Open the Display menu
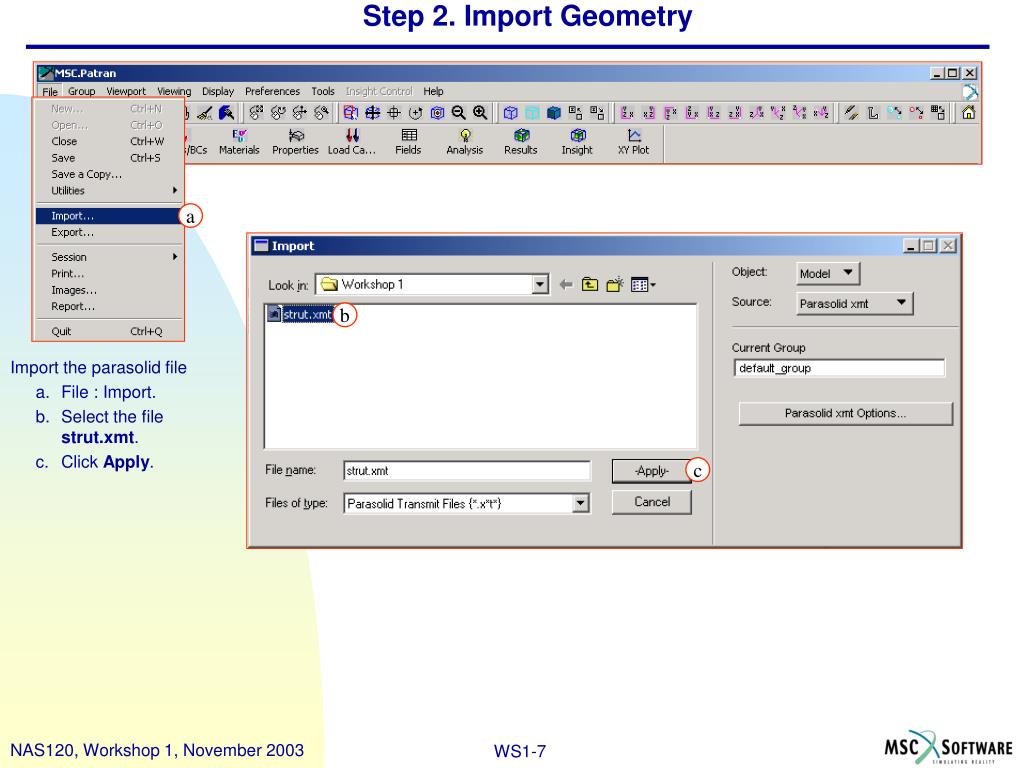 (218, 91)
